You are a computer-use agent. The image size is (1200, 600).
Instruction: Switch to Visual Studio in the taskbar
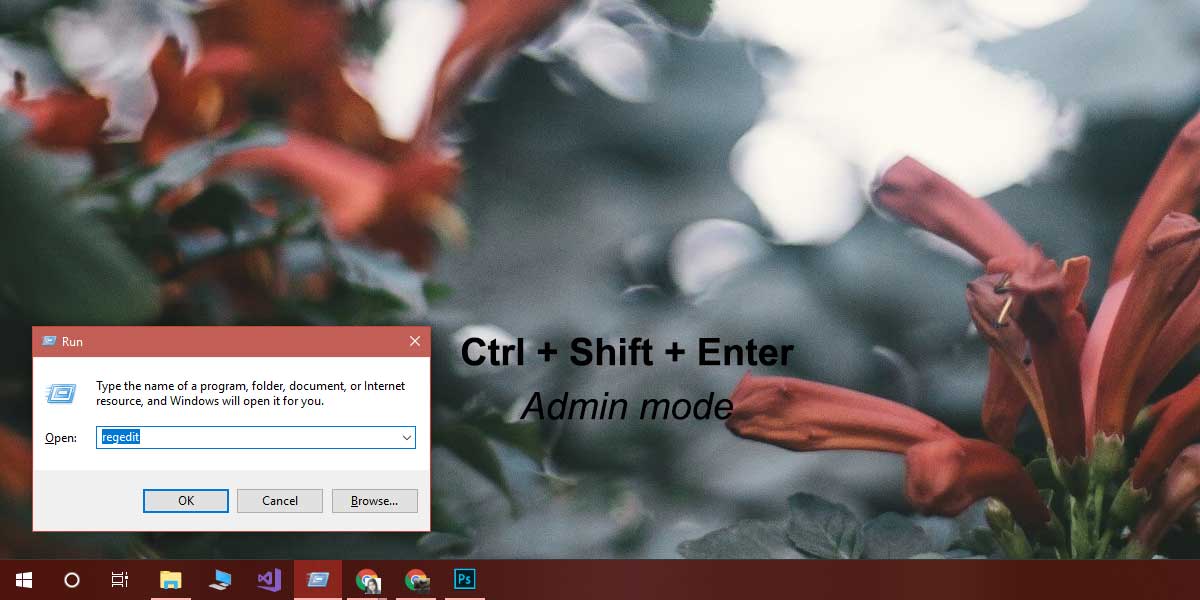[269, 580]
